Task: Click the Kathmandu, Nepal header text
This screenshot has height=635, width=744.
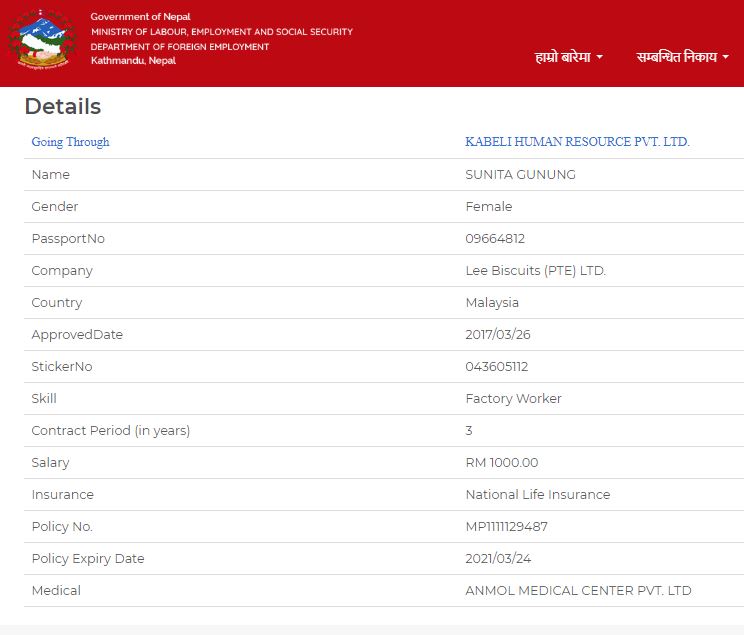Action: coord(133,60)
